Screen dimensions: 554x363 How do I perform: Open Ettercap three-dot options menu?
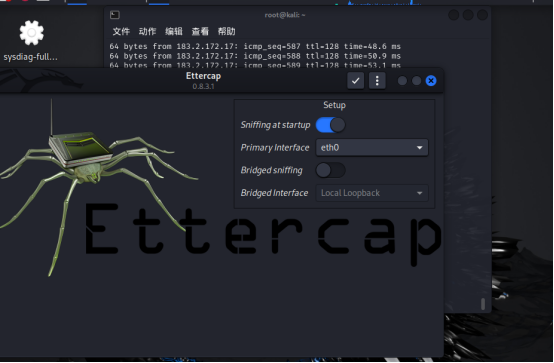tap(377, 81)
